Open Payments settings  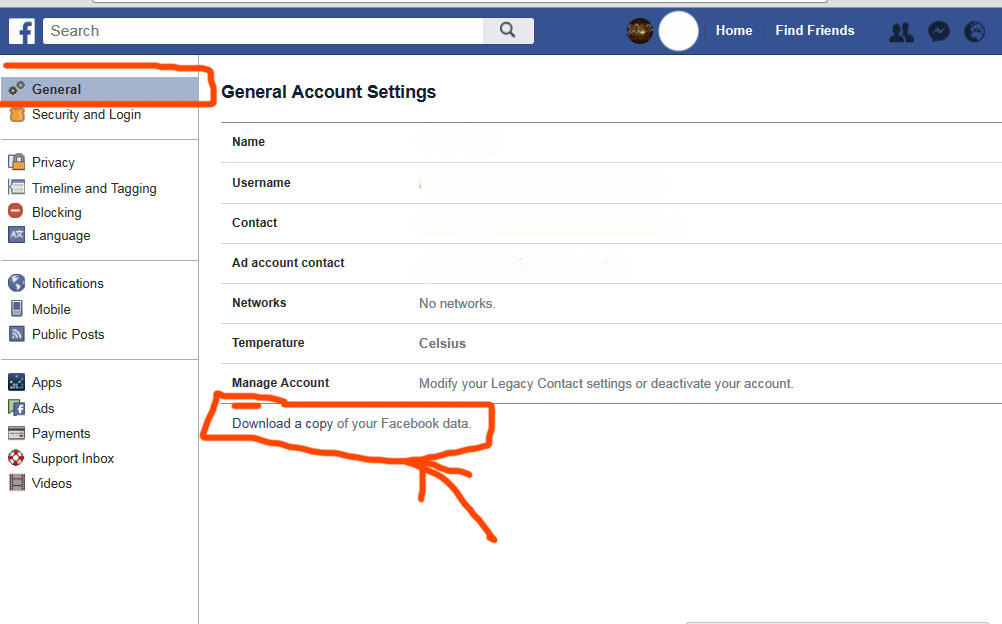coord(61,433)
